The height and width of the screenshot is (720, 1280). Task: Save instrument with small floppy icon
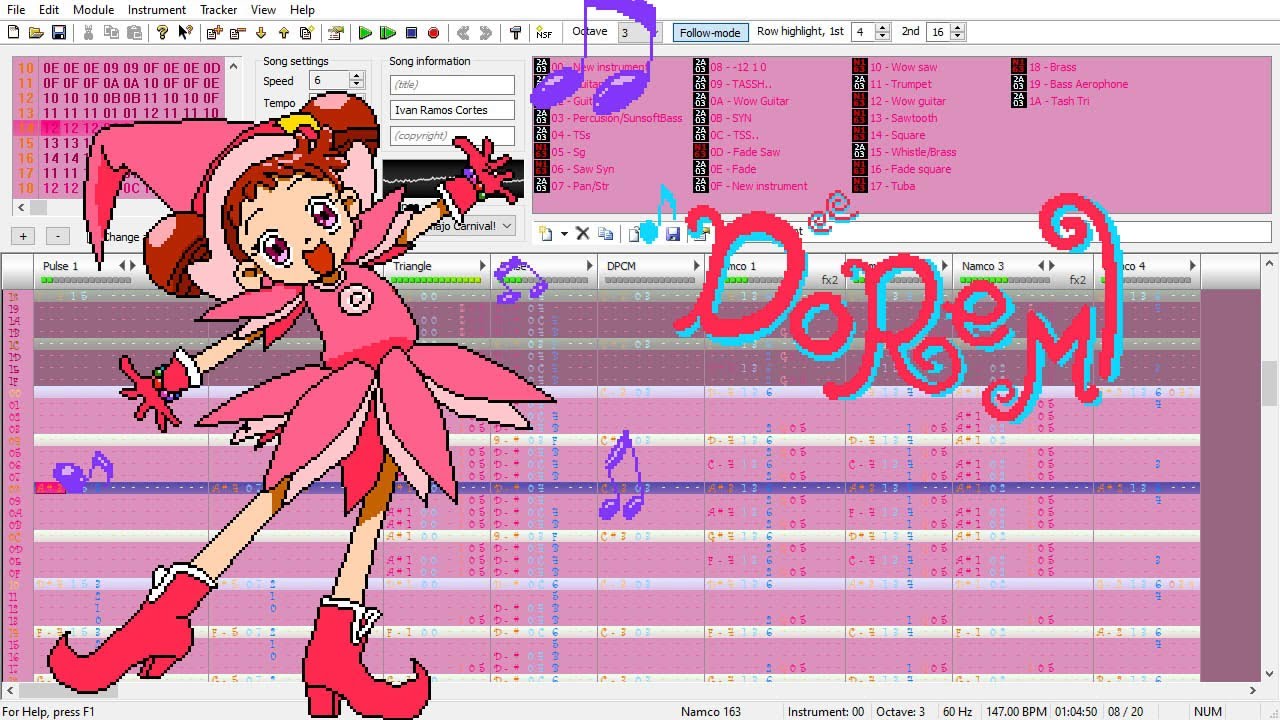coord(673,233)
